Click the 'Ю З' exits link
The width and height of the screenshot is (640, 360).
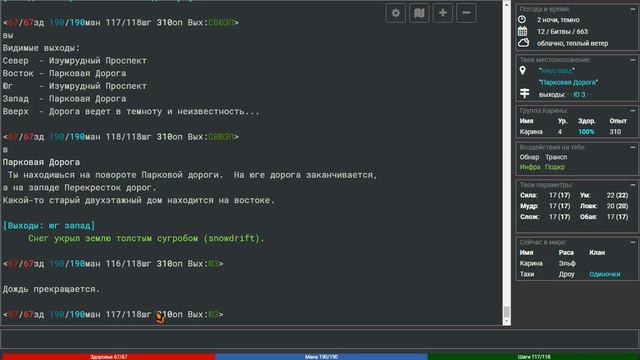pos(579,94)
